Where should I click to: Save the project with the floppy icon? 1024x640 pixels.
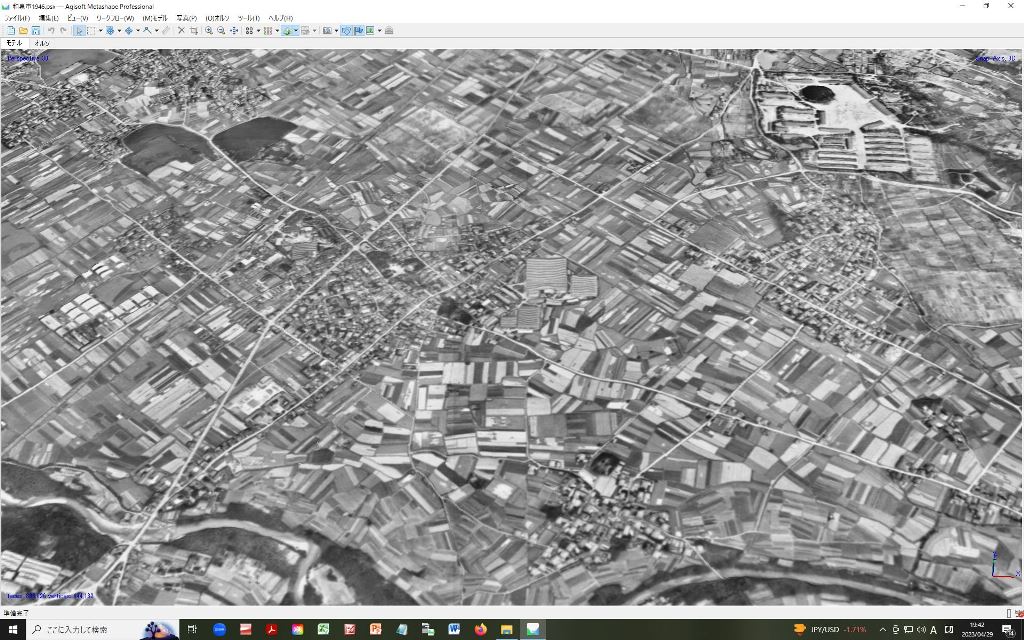(x=36, y=31)
